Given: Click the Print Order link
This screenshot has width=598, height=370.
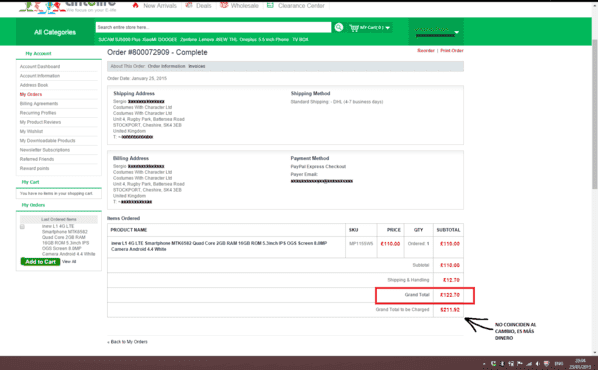Looking at the screenshot, I should (452, 51).
